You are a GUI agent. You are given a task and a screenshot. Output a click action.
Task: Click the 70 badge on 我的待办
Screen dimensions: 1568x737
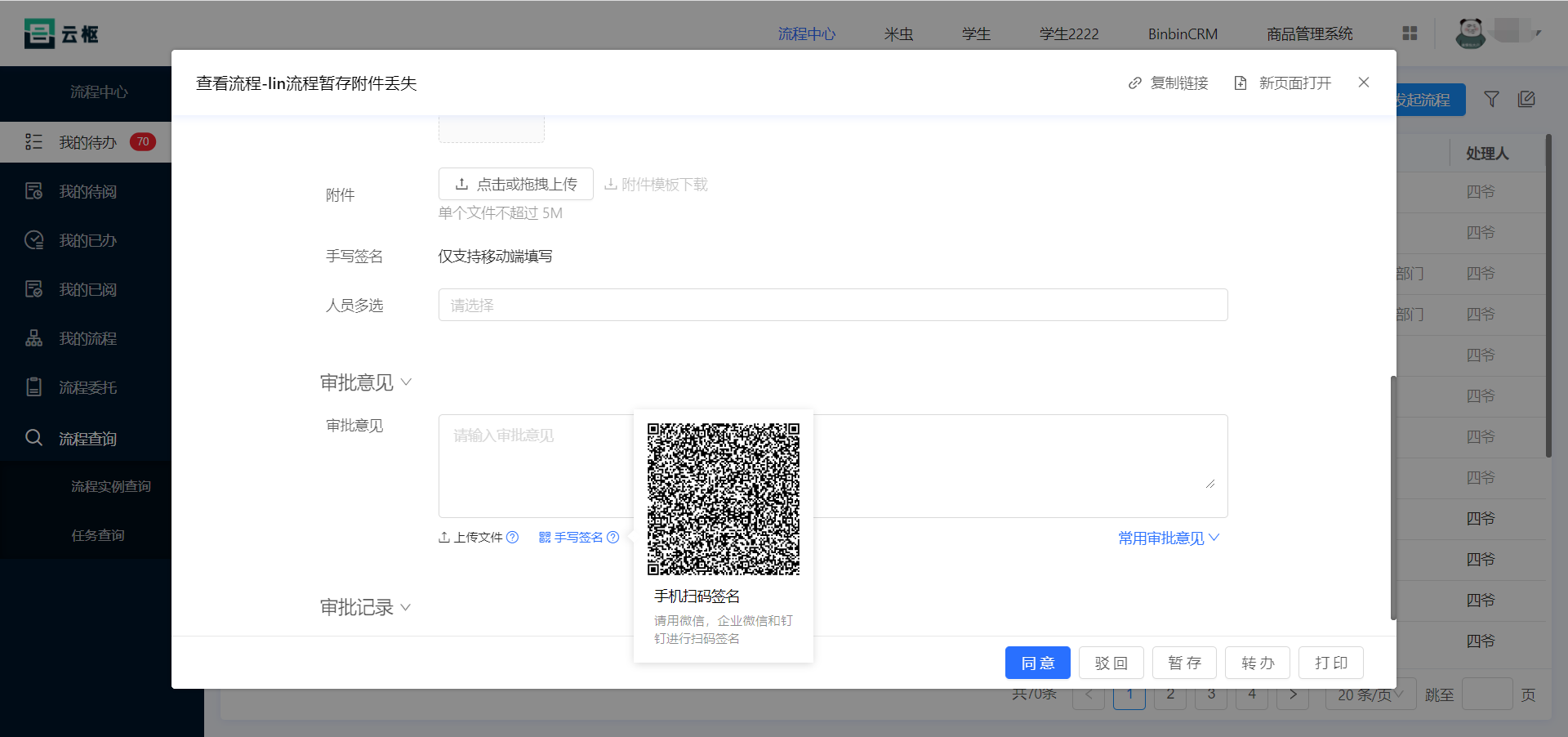click(143, 142)
